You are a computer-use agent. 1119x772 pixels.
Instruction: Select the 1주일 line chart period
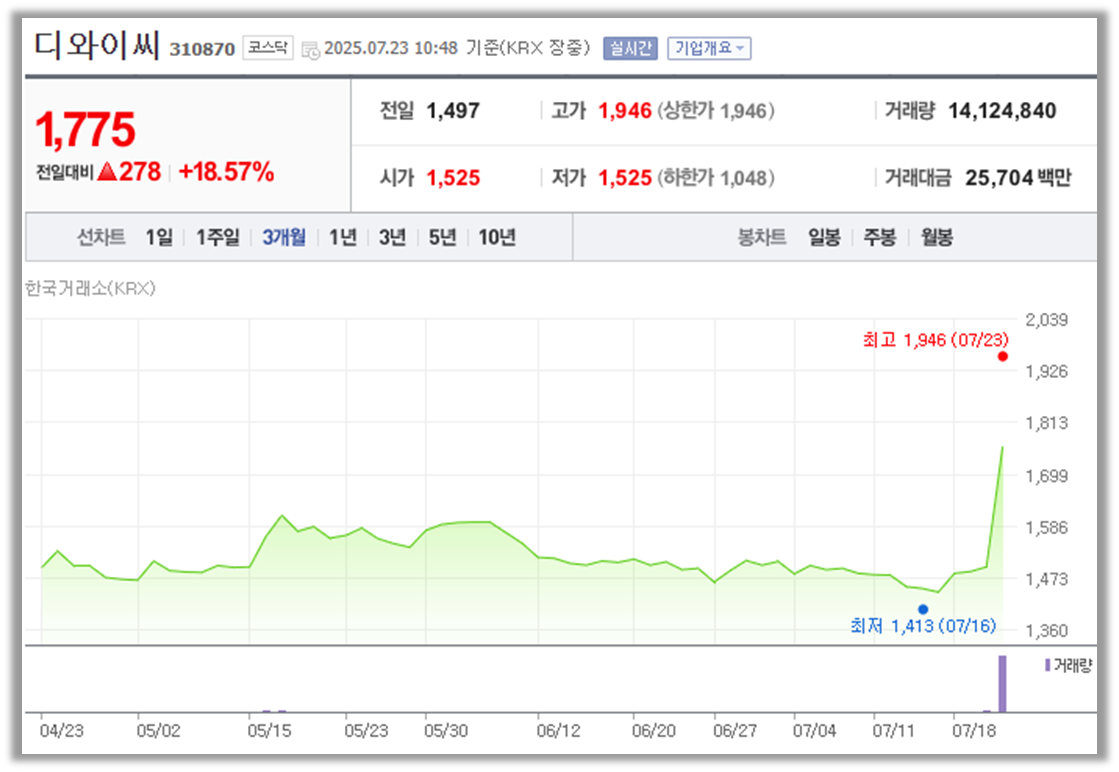pyautogui.click(x=218, y=237)
